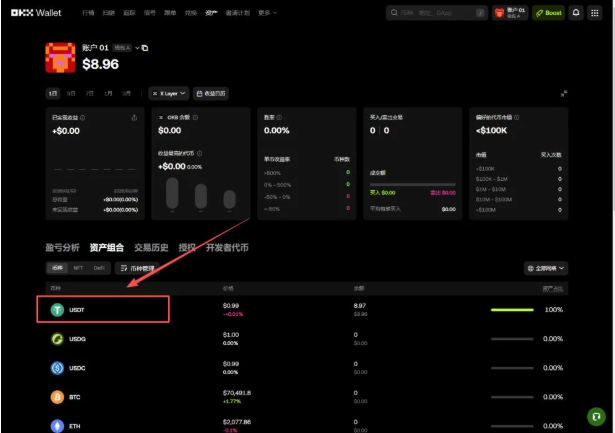Click the USDT 100% allocation bar
This screenshot has height=433, width=615.
[512, 310]
